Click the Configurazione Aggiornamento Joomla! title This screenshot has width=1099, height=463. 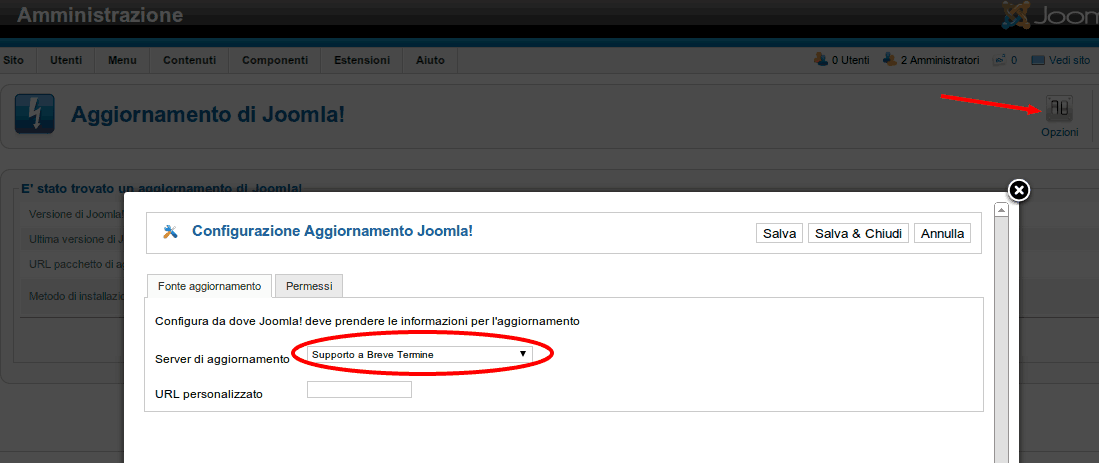[x=332, y=230]
